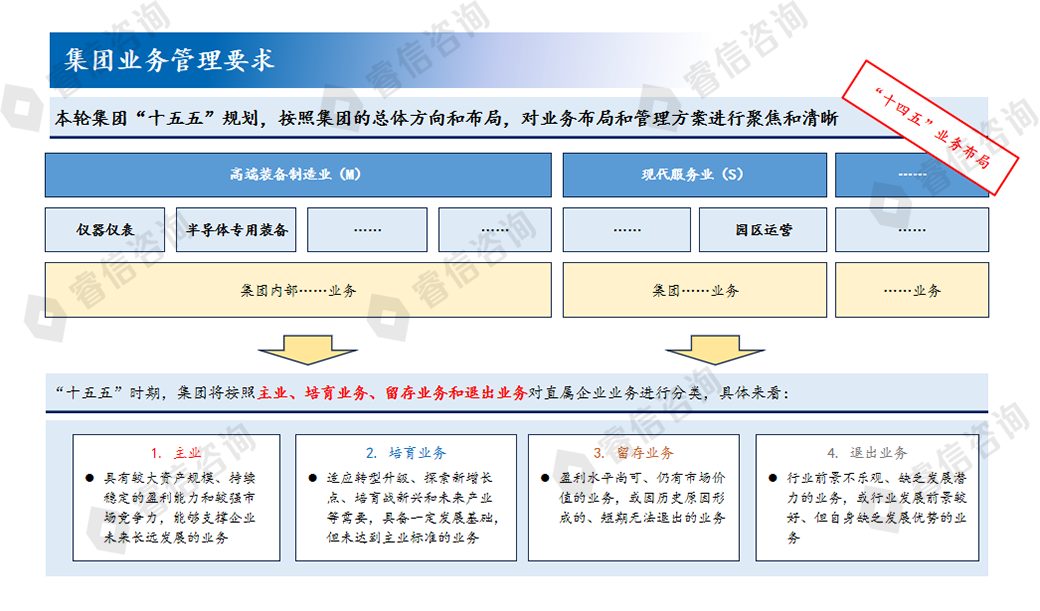Select the ellipsis box left of 园区运营
This screenshot has width=1040, height=611.
(626, 230)
